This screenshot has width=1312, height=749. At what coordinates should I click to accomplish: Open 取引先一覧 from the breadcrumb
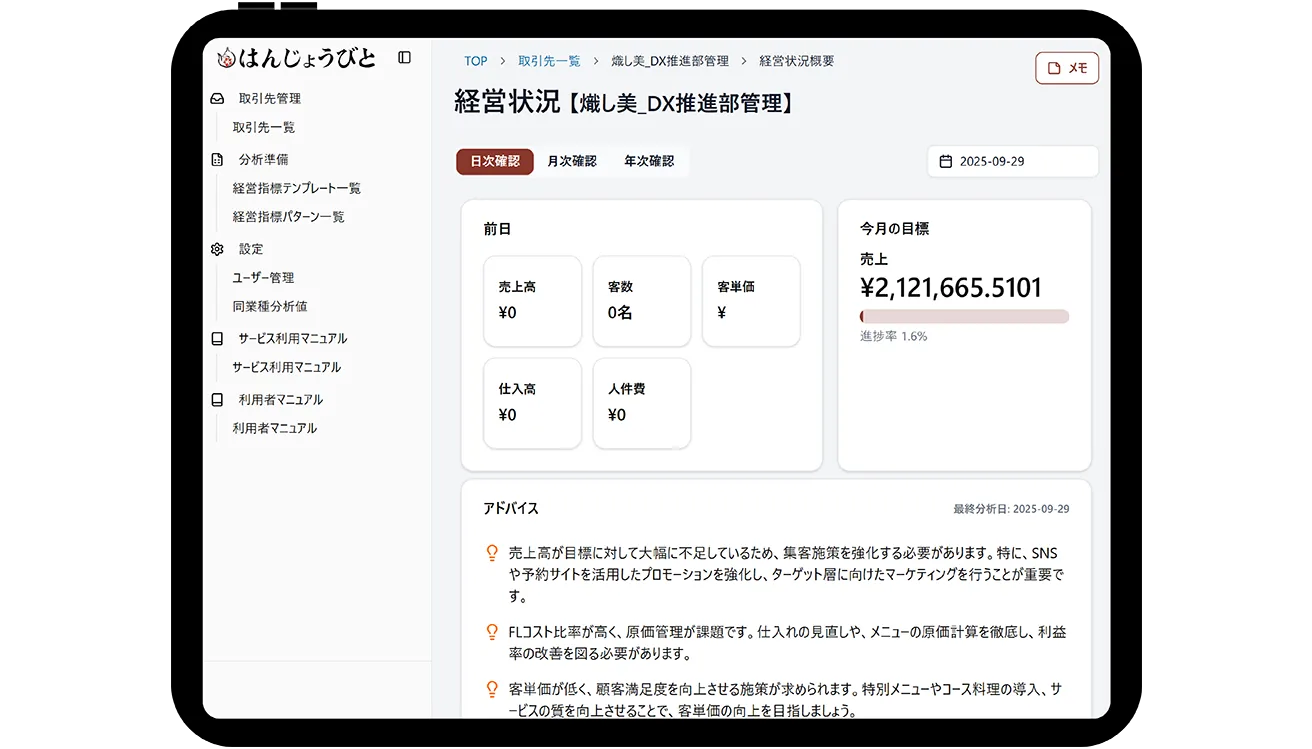(x=548, y=60)
